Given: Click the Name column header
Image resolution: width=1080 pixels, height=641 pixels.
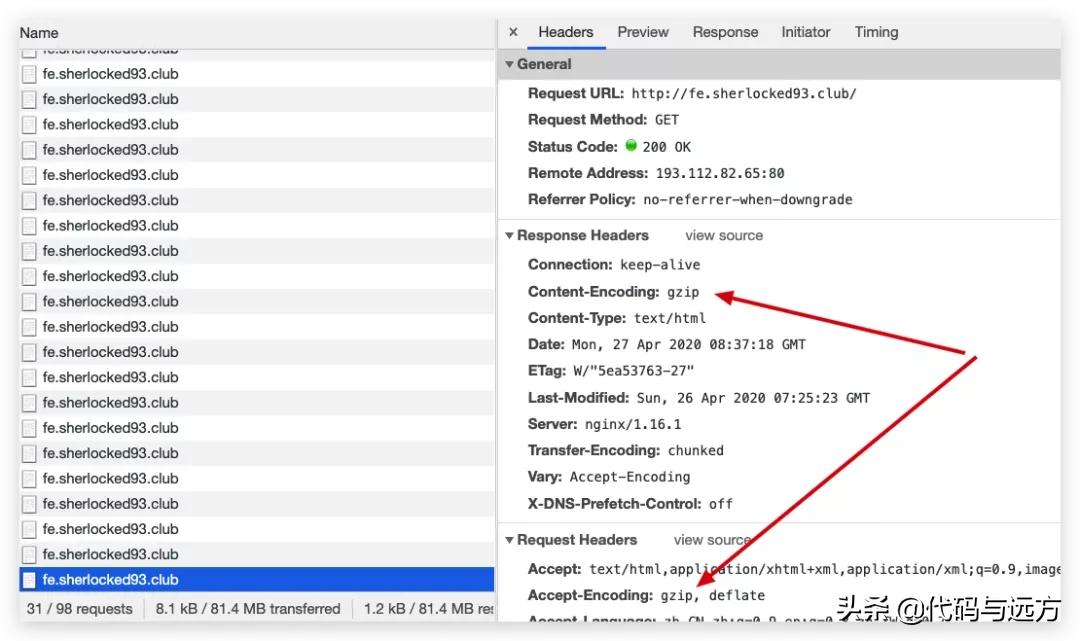Looking at the screenshot, I should tap(39, 32).
